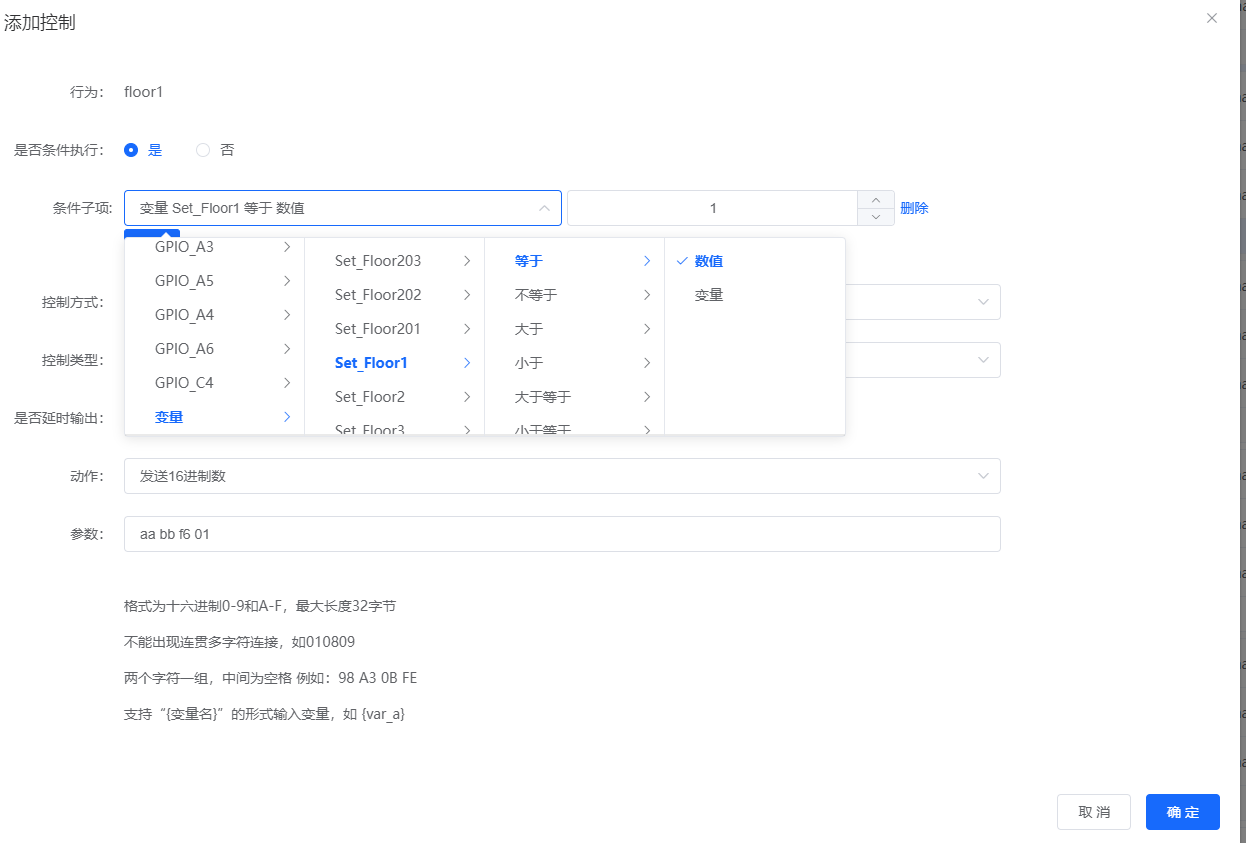
Task: Choose GPIO_C4 from the condition menu
Action: pos(183,382)
